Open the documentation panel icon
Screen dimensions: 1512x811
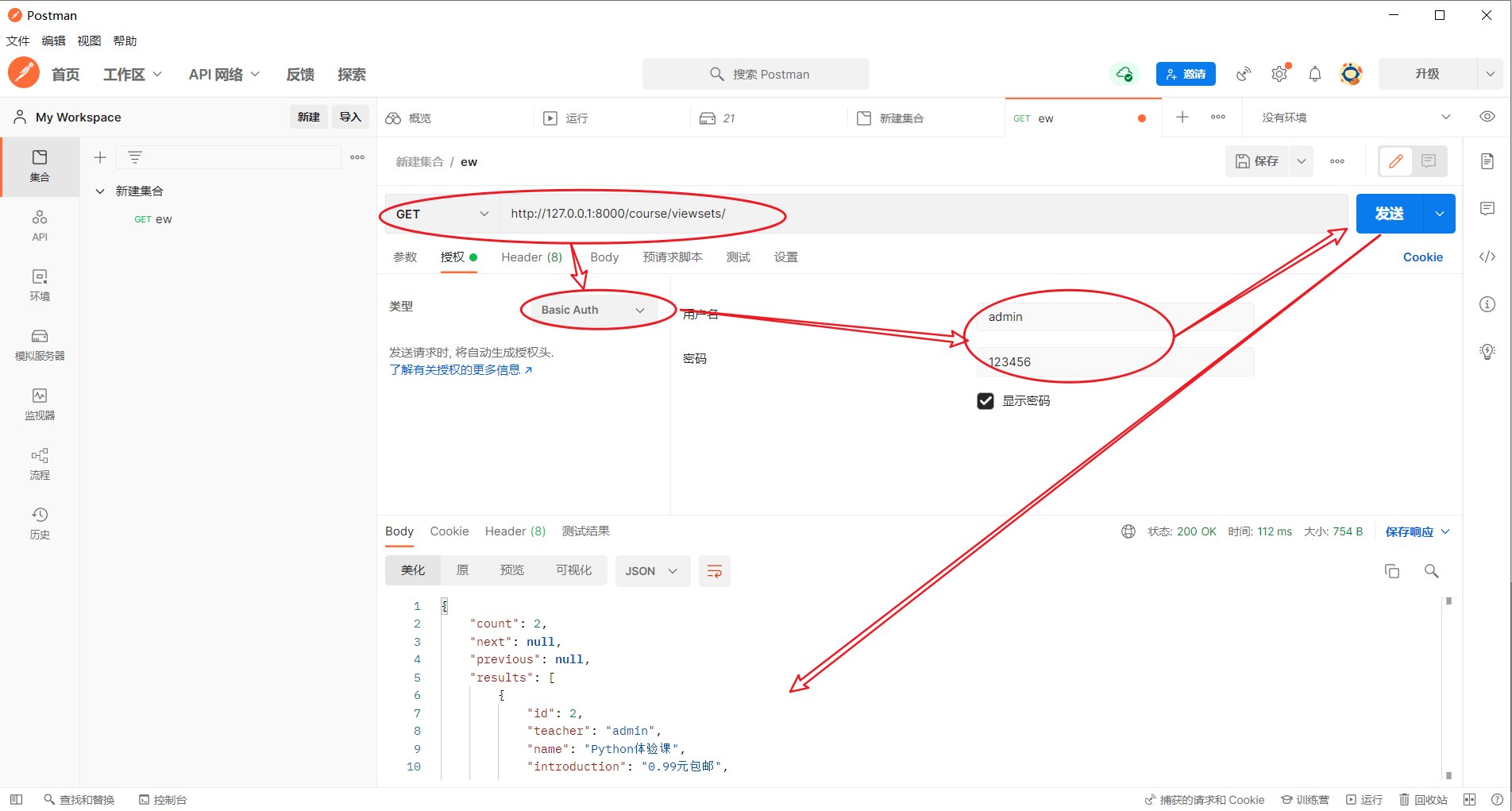point(1487,161)
